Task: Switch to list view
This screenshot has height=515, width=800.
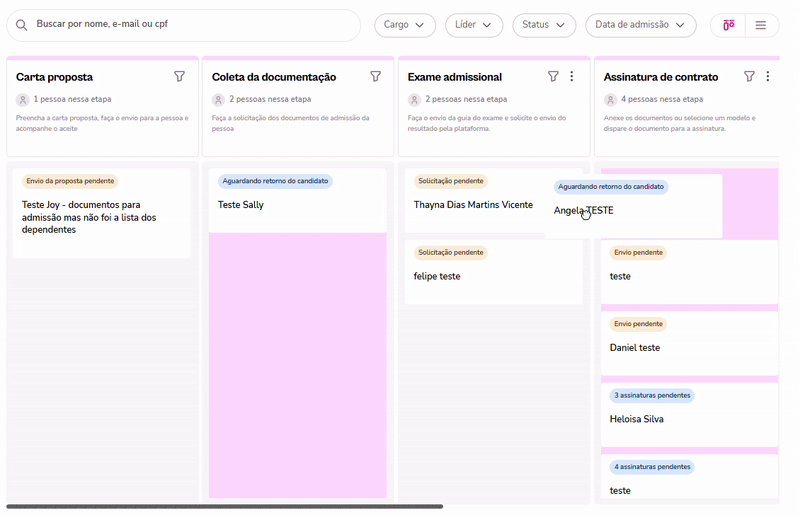Action: pyautogui.click(x=761, y=25)
